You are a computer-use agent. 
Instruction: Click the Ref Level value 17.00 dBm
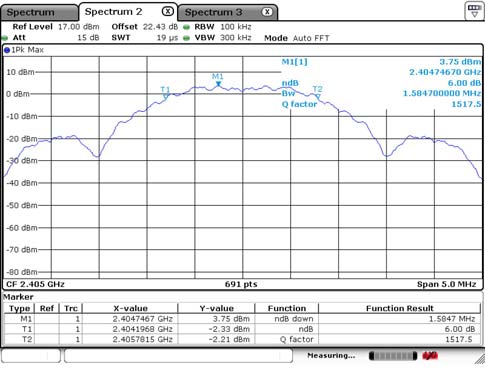[x=78, y=27]
